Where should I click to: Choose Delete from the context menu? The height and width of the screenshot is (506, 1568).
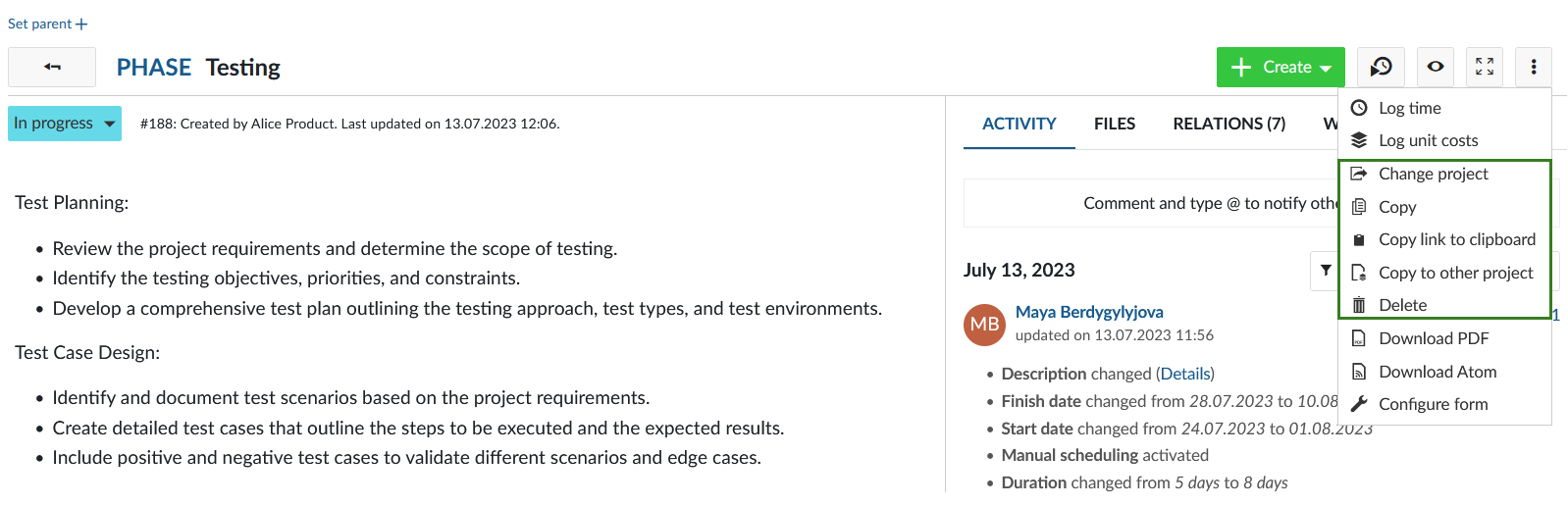tap(1402, 305)
